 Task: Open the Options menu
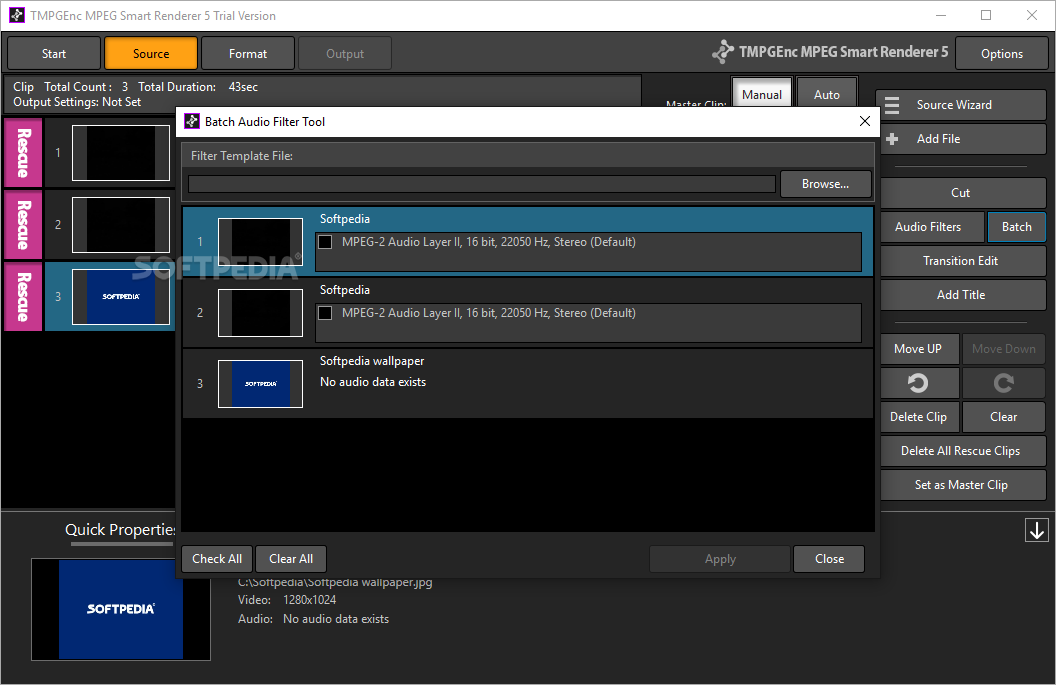(x=1001, y=53)
